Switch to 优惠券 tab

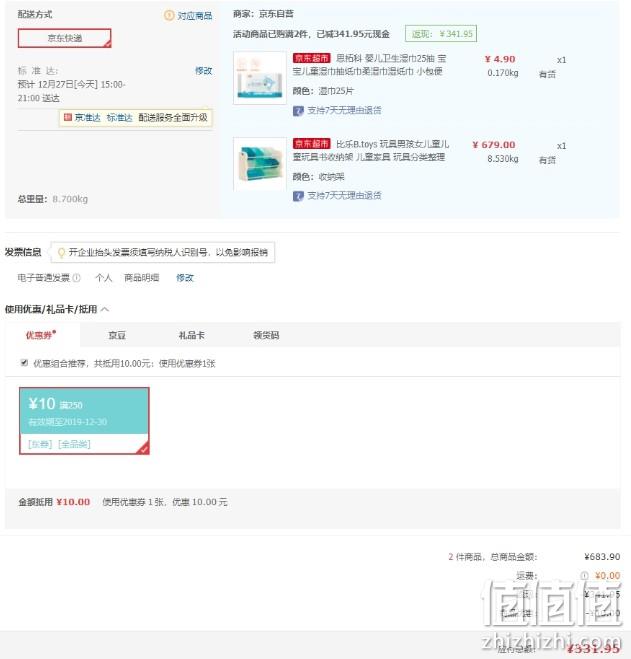tap(42, 335)
